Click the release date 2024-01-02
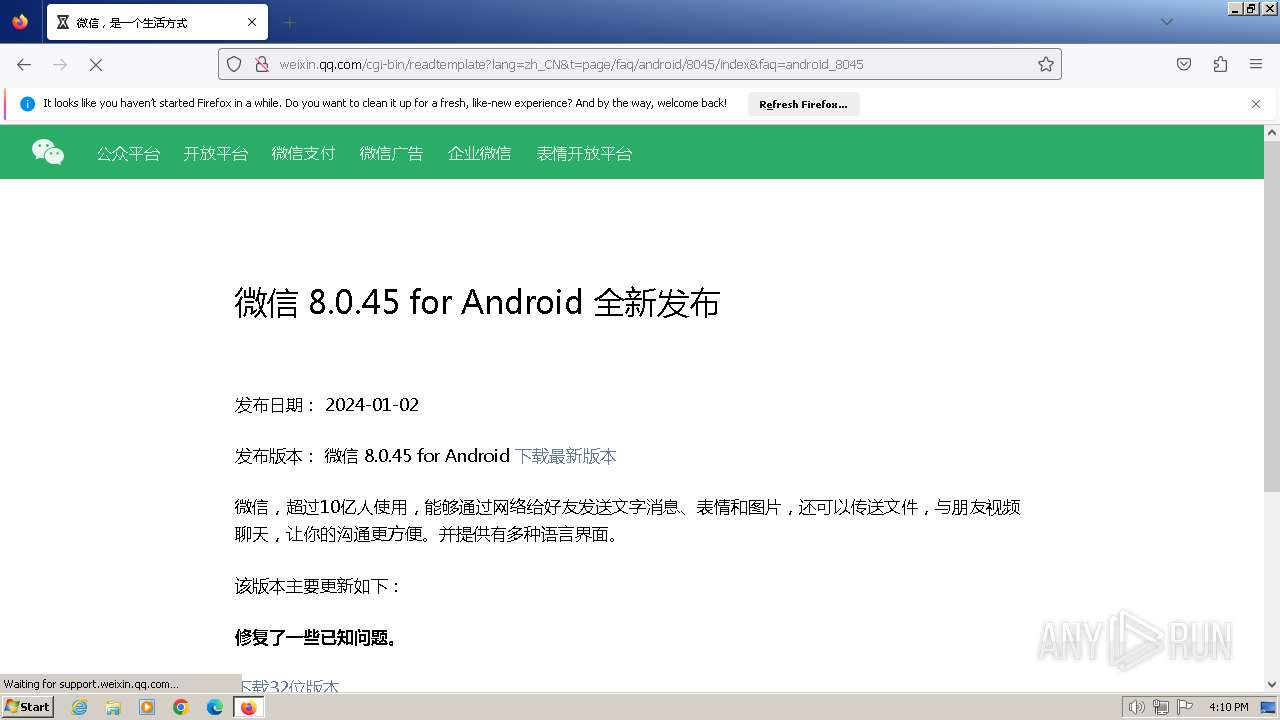Screen dimensions: 1280x720 372,405
